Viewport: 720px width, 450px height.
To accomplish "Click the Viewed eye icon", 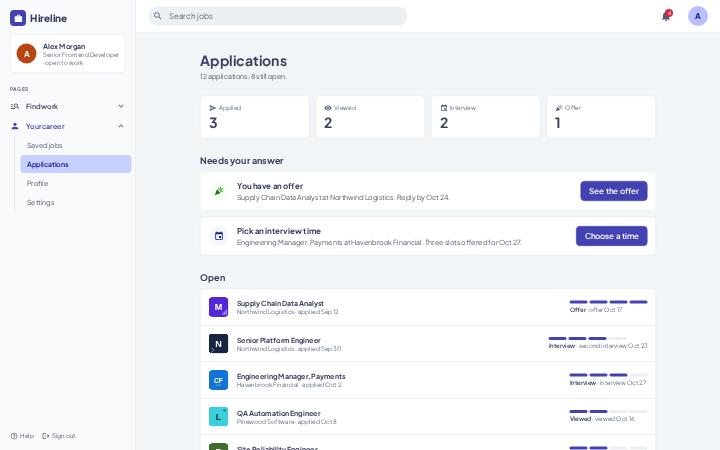I will pyautogui.click(x=328, y=108).
